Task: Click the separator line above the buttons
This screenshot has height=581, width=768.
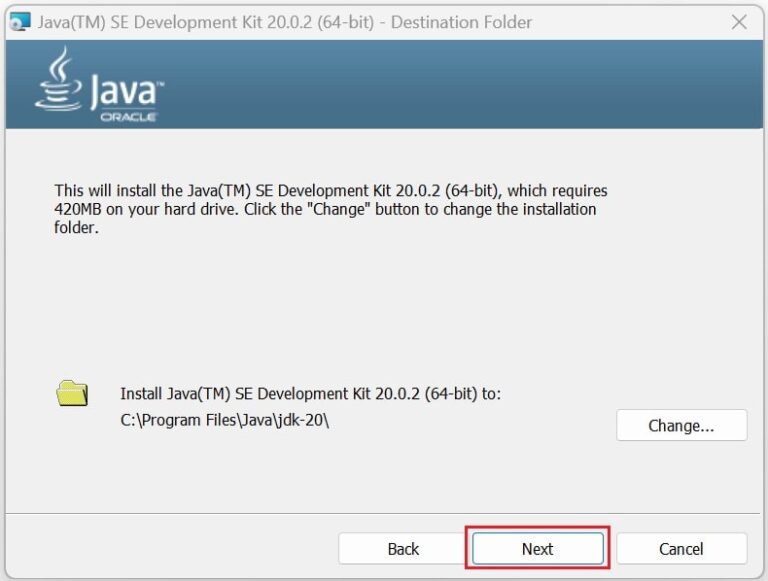Action: pyautogui.click(x=384, y=514)
